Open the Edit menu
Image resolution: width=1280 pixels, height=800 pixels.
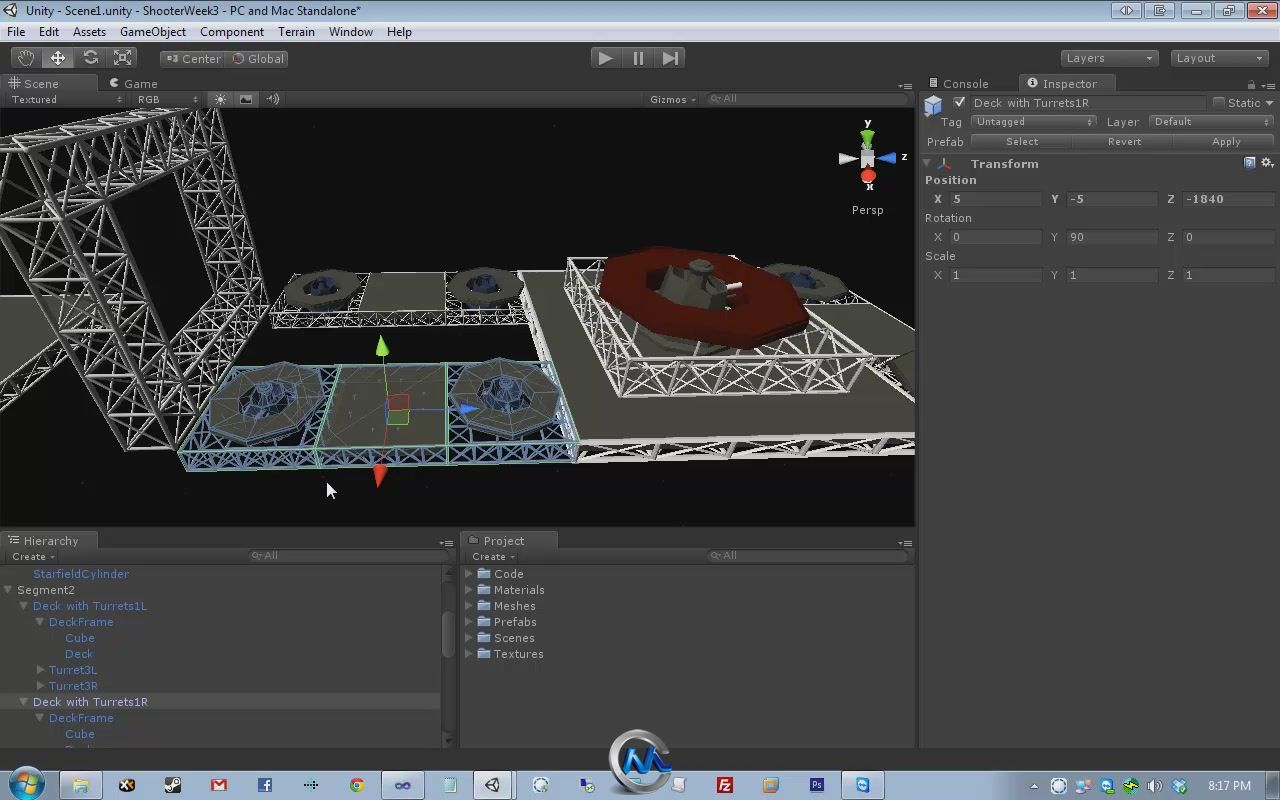tap(49, 32)
